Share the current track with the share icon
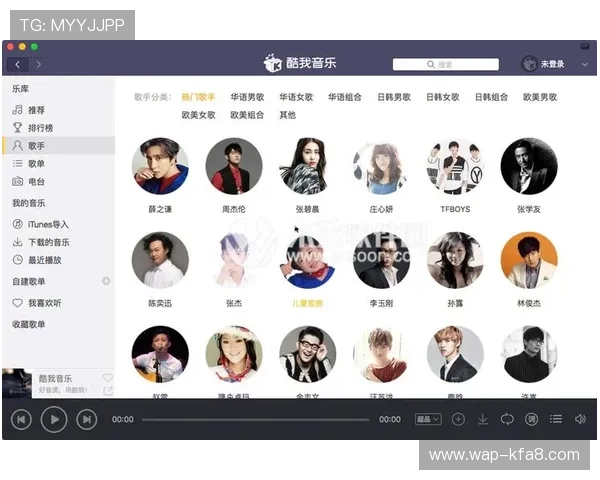This screenshot has width=600, height=480. (x=108, y=391)
